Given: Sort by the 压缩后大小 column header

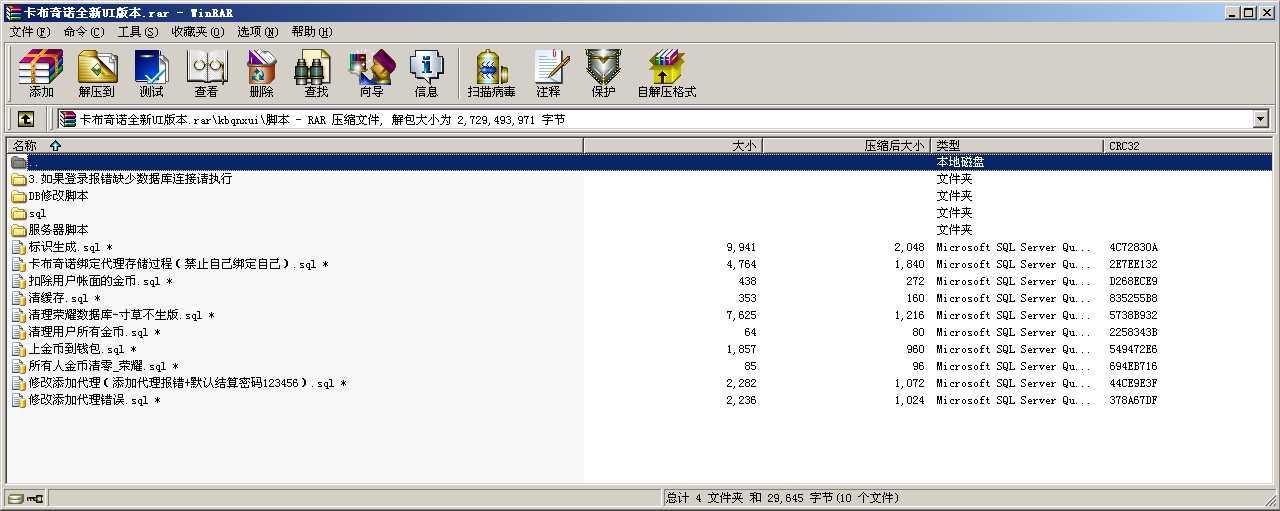Looking at the screenshot, I should (846, 145).
